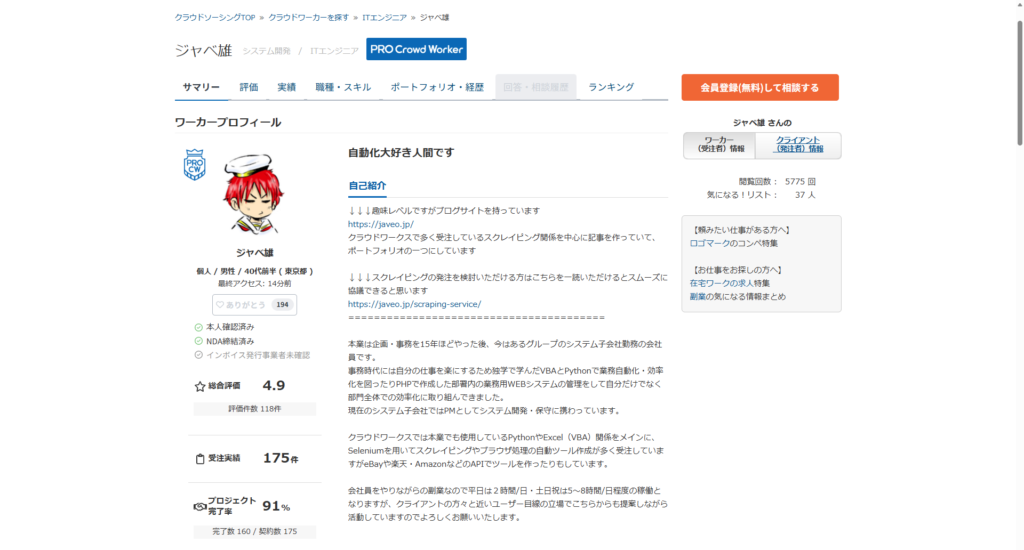1024x550 pixels.
Task: Click the PRO Crowd Worker badge
Action: pyautogui.click(x=416, y=49)
